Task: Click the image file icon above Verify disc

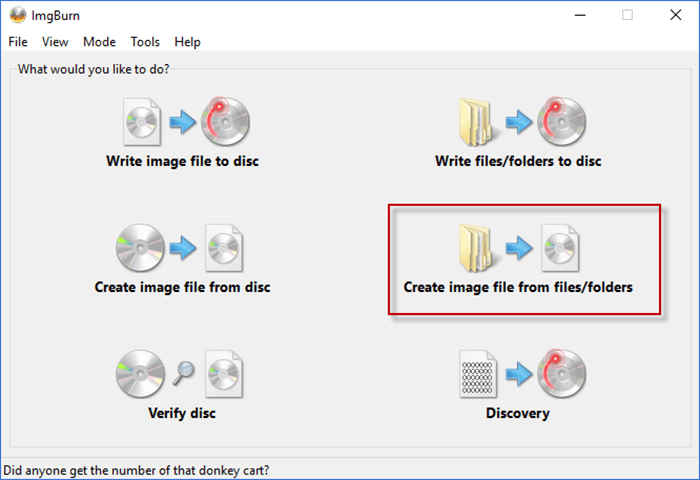Action: coord(224,374)
